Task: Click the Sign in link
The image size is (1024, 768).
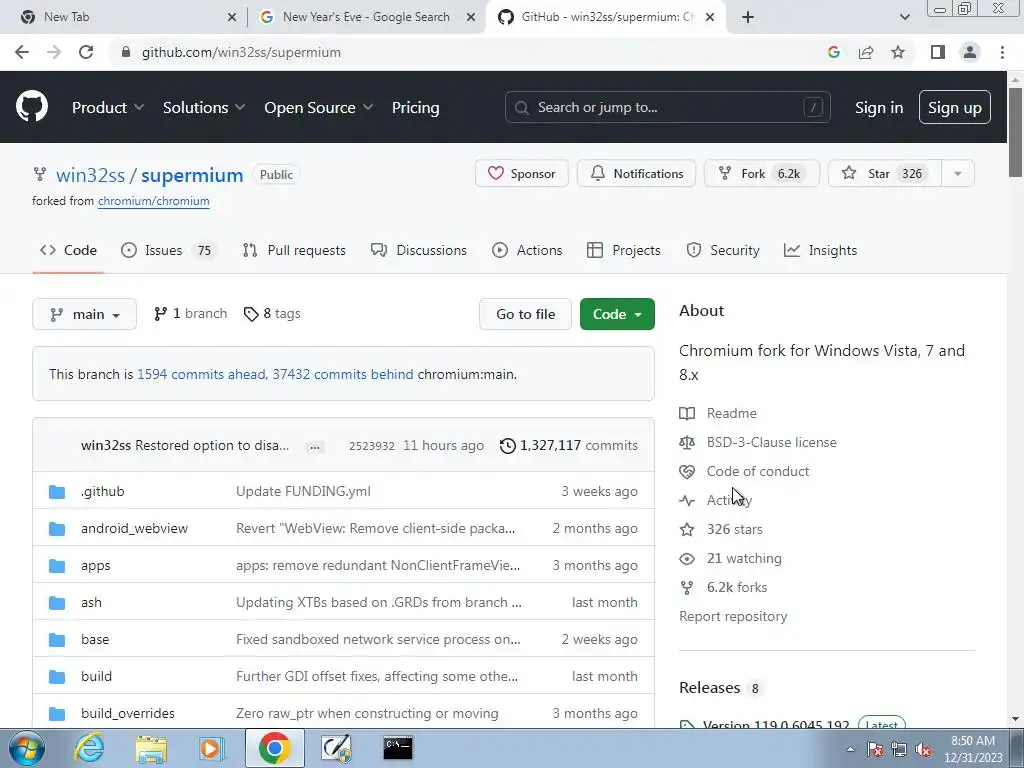Action: pos(879,108)
